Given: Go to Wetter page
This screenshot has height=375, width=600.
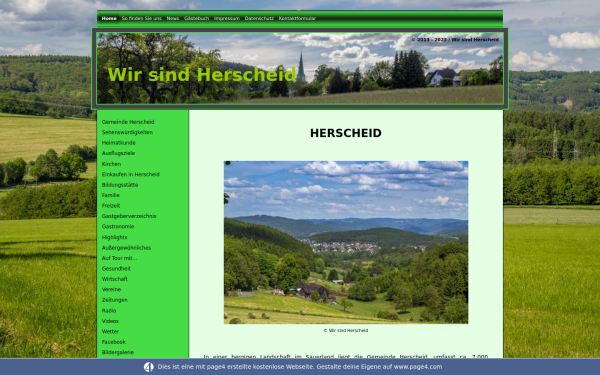Looking at the screenshot, I should (x=110, y=331).
